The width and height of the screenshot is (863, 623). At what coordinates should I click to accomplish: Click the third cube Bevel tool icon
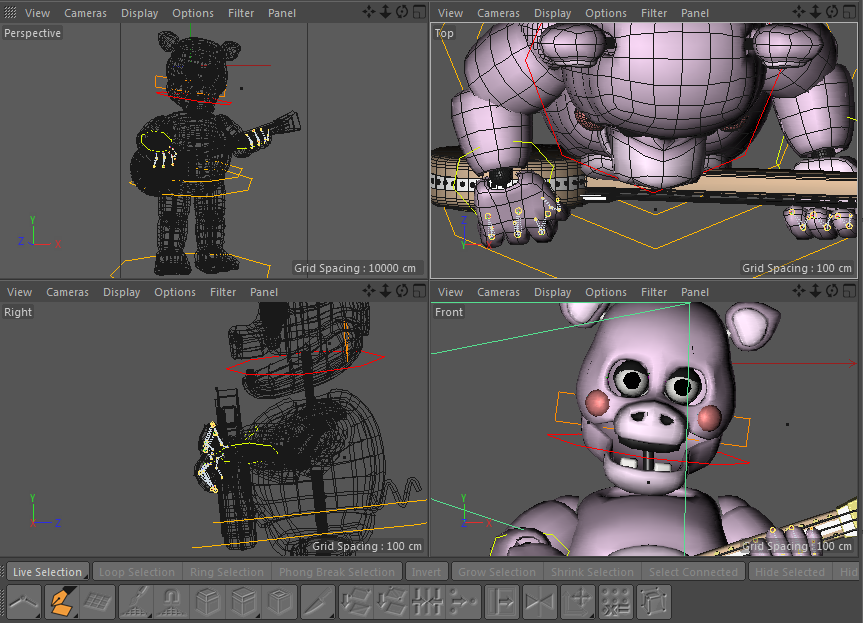[280, 601]
